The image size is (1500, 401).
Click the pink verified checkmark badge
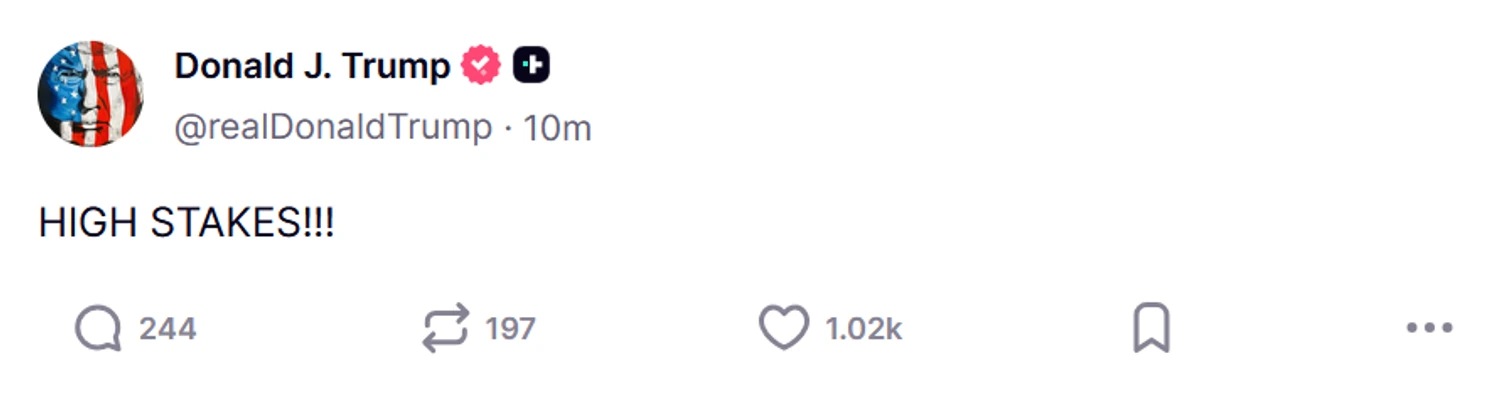coord(481,66)
